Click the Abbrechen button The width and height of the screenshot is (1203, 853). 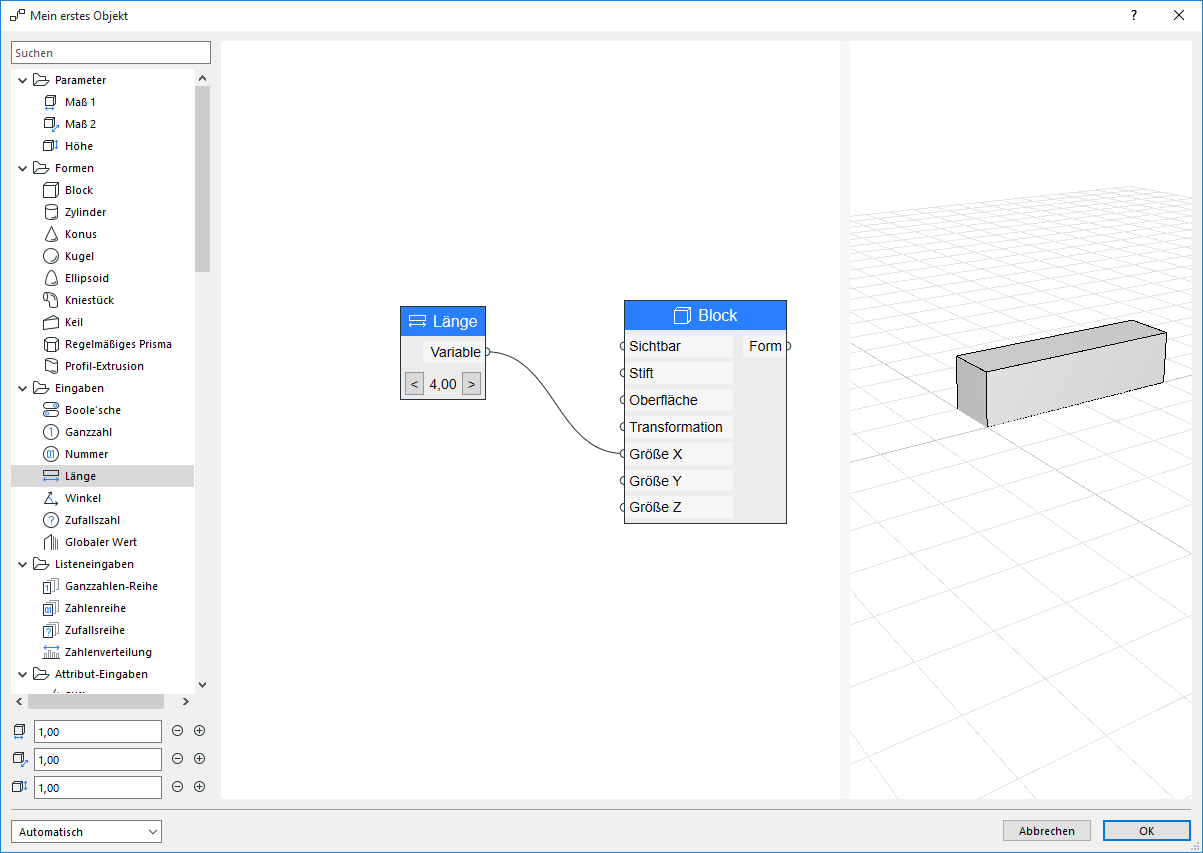pos(1047,831)
